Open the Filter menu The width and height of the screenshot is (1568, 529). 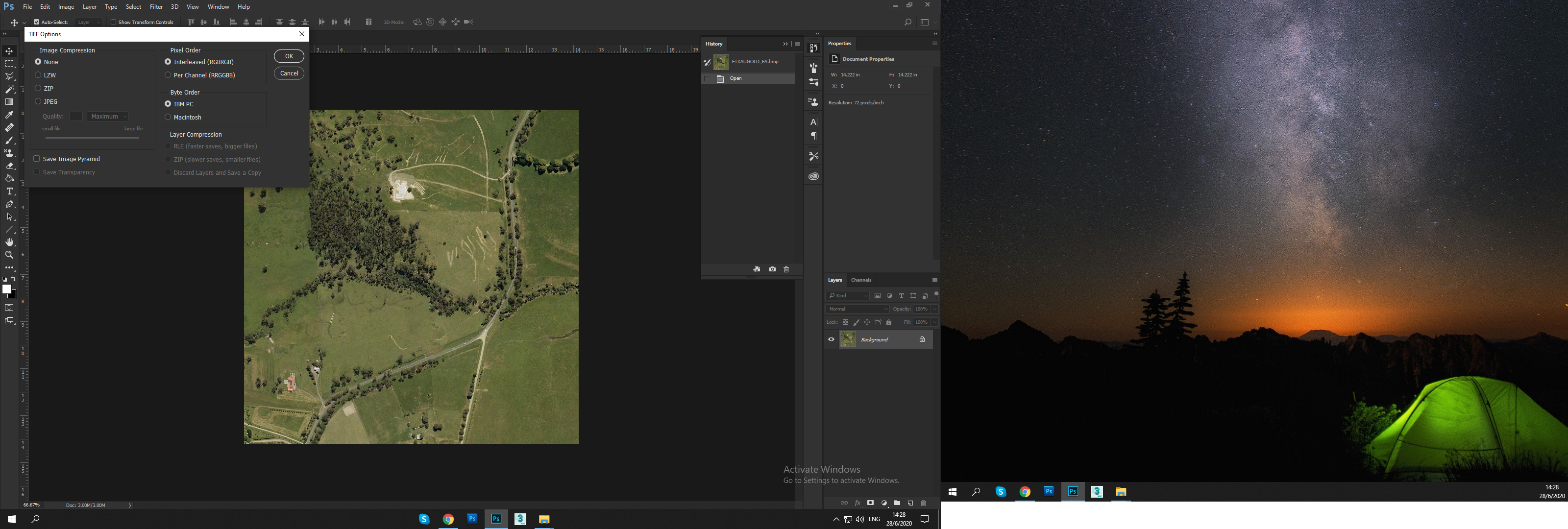coord(156,7)
